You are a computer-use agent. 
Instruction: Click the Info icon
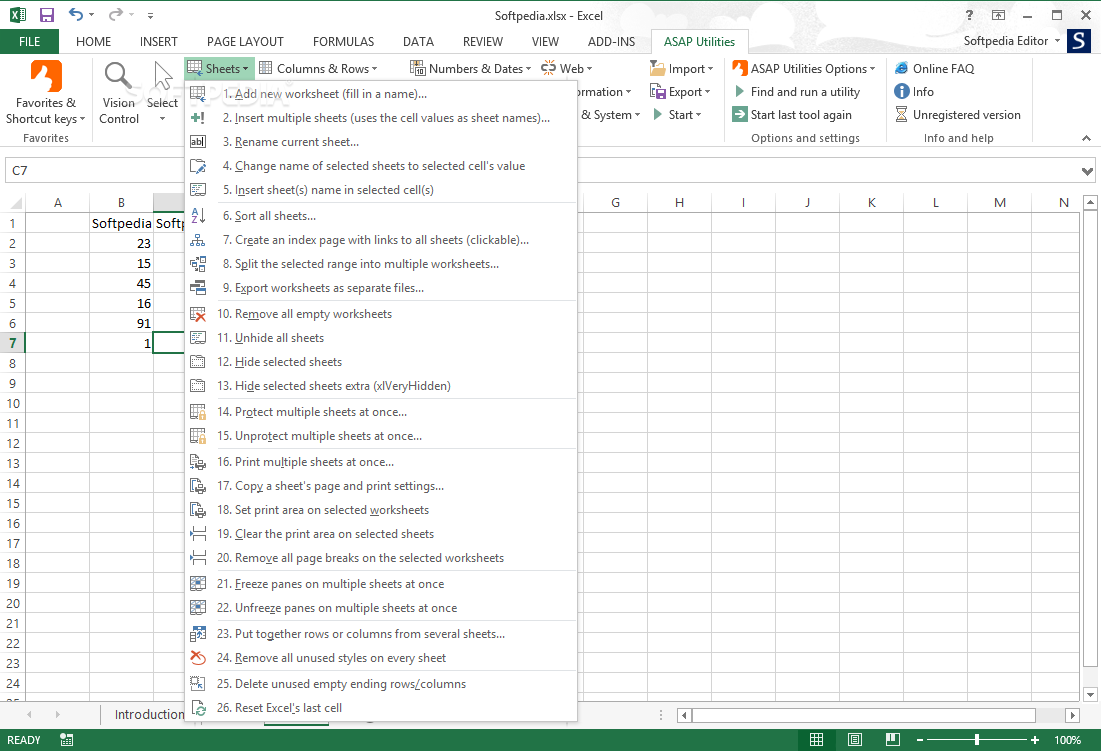click(x=902, y=92)
